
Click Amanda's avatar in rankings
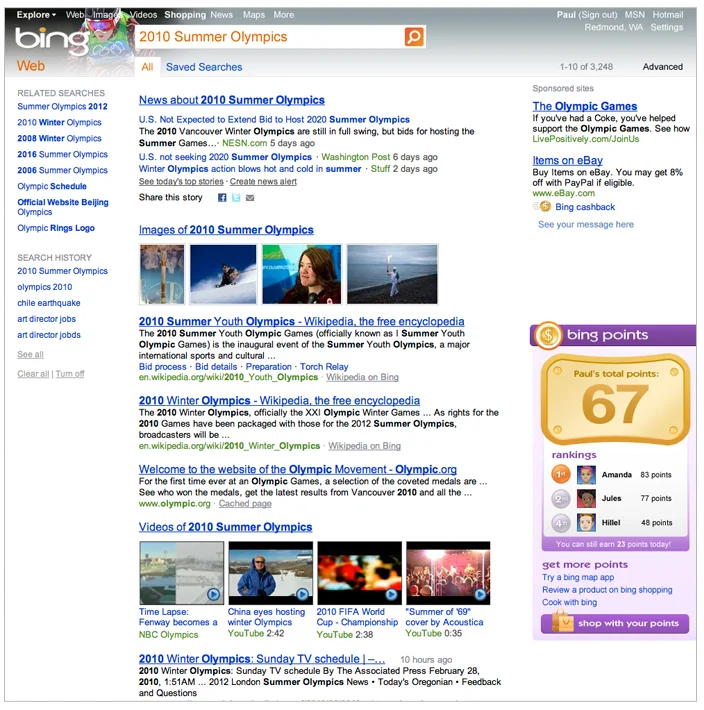[x=586, y=475]
